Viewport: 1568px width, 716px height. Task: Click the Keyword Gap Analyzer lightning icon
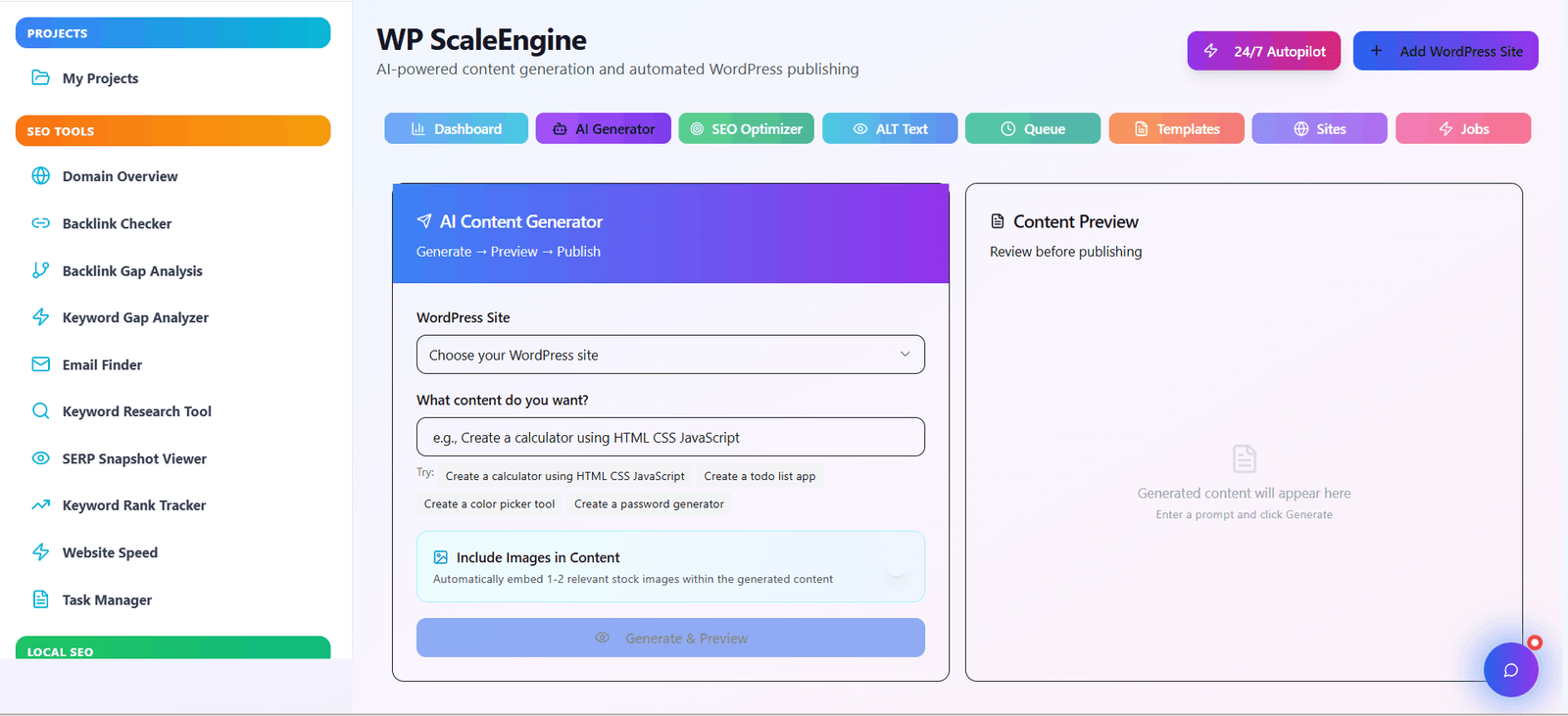(40, 316)
